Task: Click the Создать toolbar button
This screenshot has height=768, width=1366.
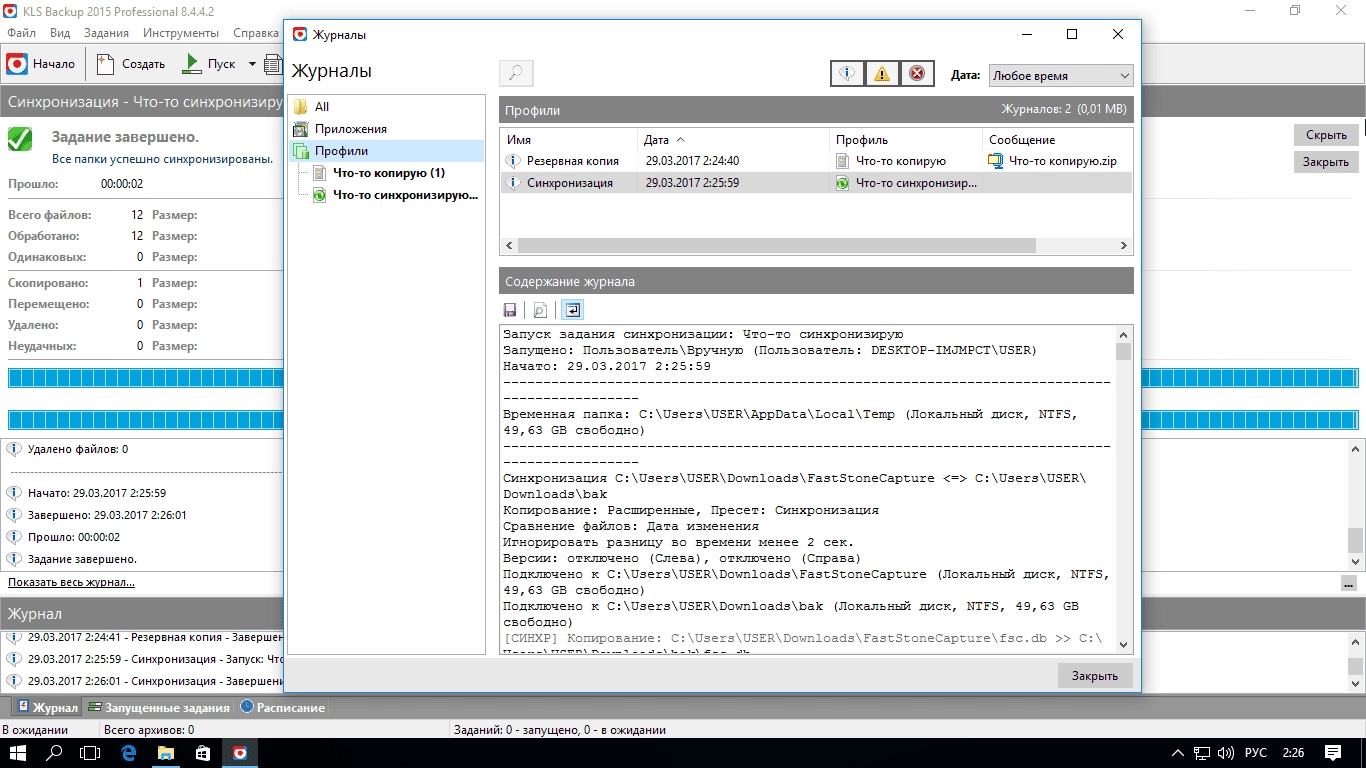Action: [131, 64]
